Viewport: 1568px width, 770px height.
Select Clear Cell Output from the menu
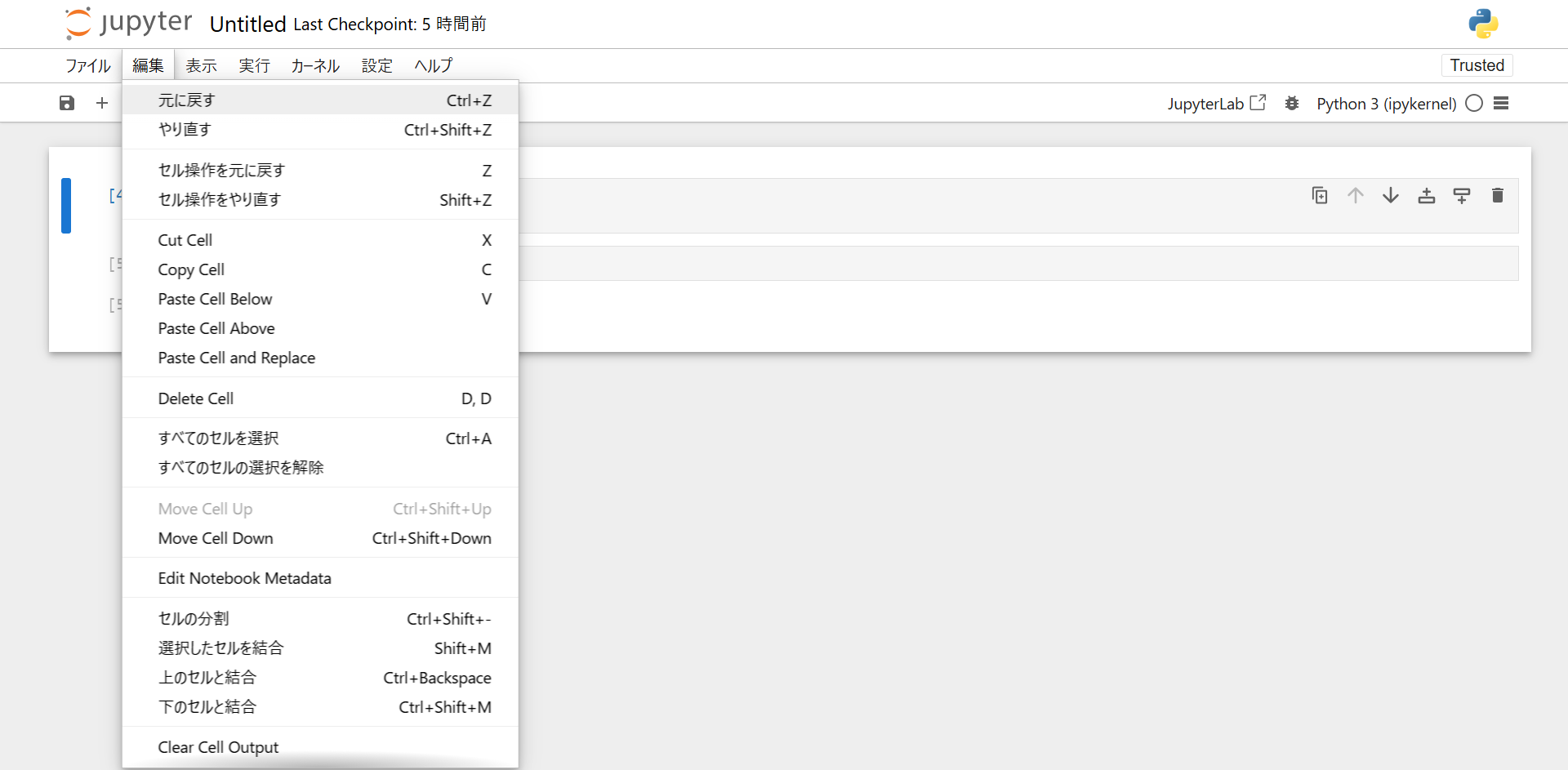(x=218, y=746)
